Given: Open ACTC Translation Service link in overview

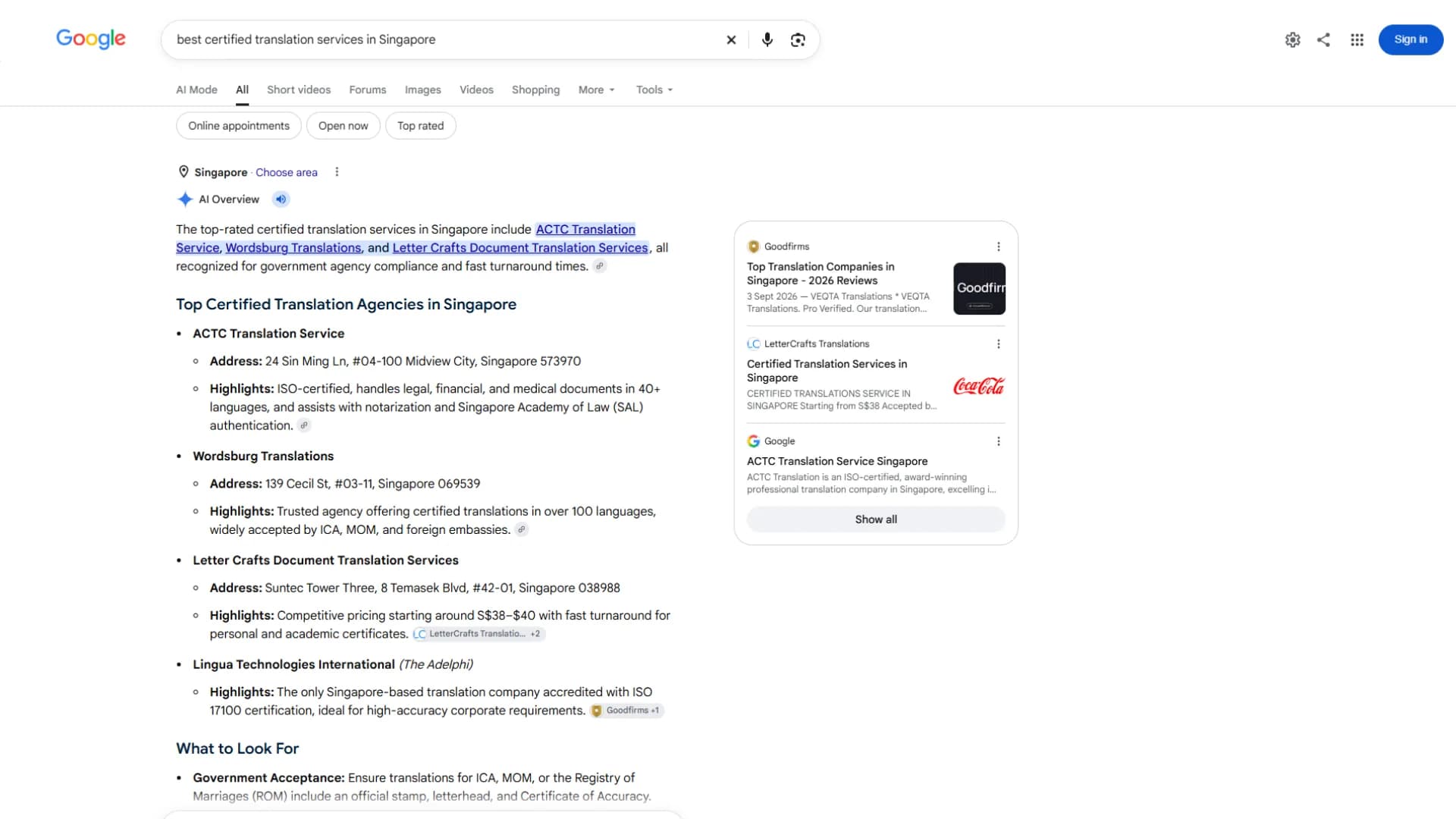Looking at the screenshot, I should pos(585,230).
